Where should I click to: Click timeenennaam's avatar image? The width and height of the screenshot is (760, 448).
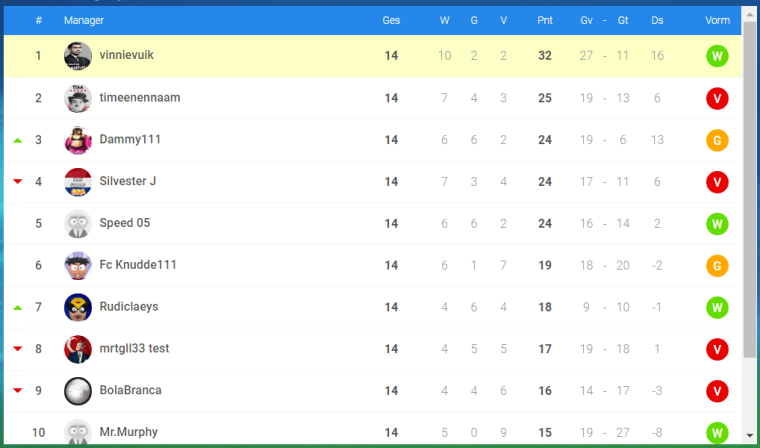pos(78,98)
